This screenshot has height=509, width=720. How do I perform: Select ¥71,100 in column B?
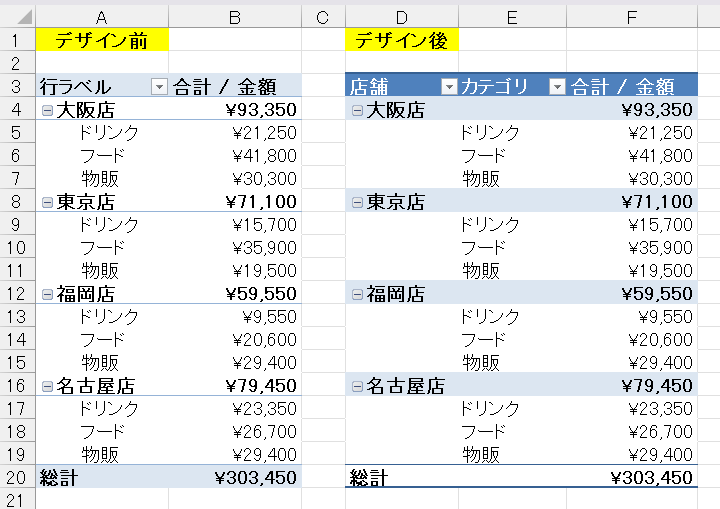tap(261, 202)
